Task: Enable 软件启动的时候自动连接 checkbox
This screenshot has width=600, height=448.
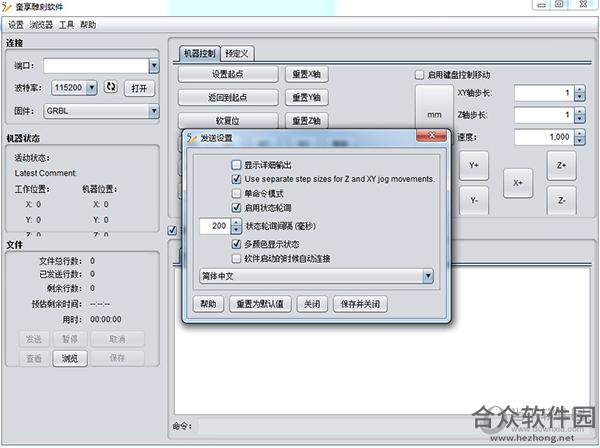Action: click(x=236, y=259)
